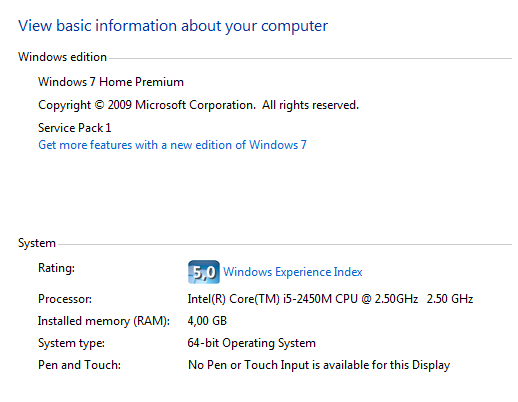Click the copyright symbol in Microsoft line
The width and height of the screenshot is (518, 402).
pos(99,105)
